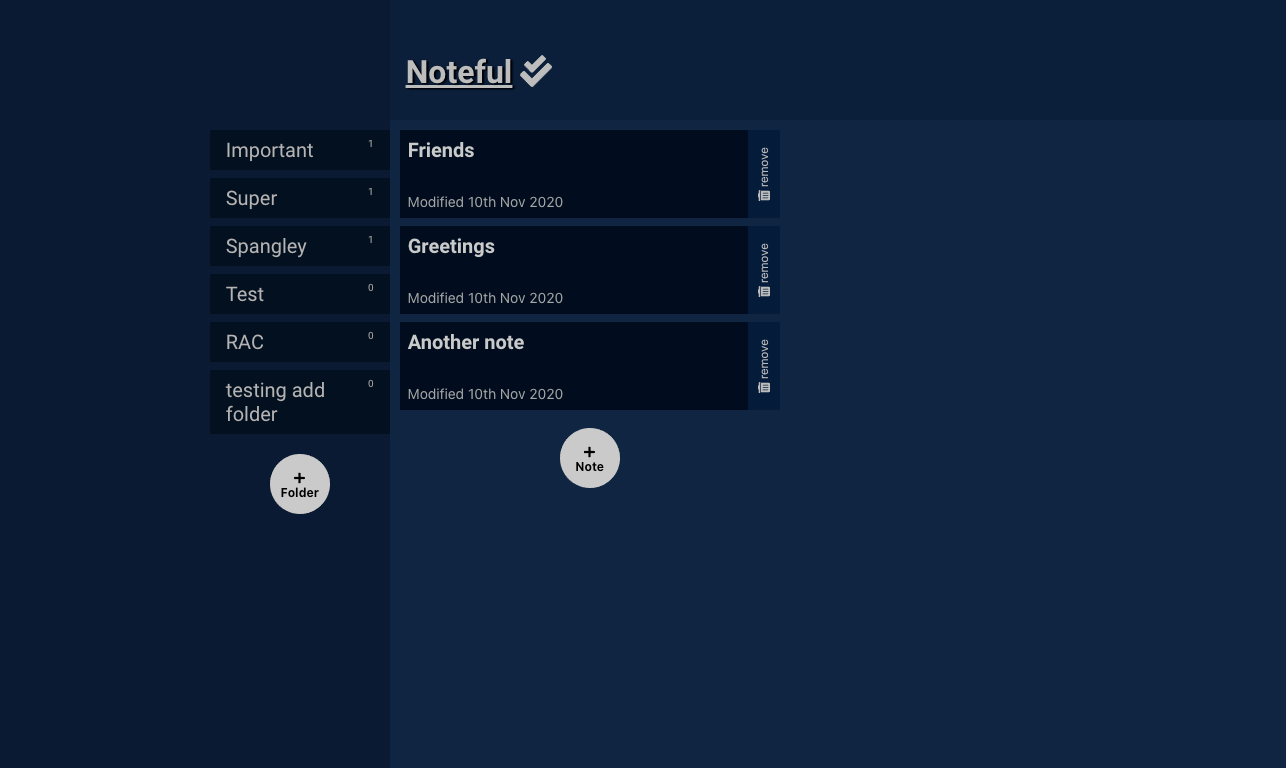The image size is (1286, 768).
Task: Add a new folder
Action: point(299,484)
